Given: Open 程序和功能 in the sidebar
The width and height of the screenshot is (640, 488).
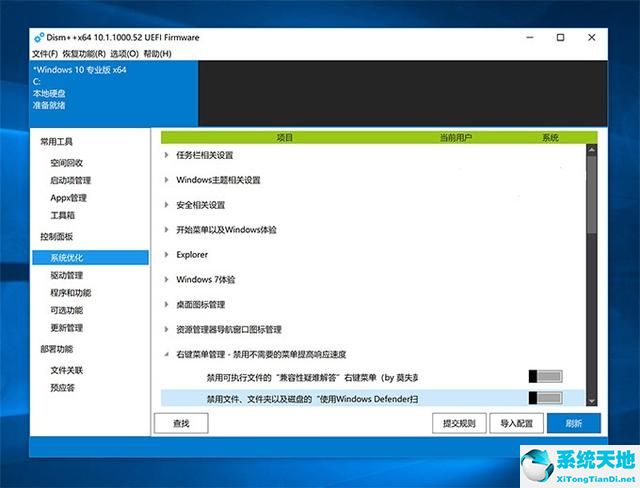Looking at the screenshot, I should 71,293.
